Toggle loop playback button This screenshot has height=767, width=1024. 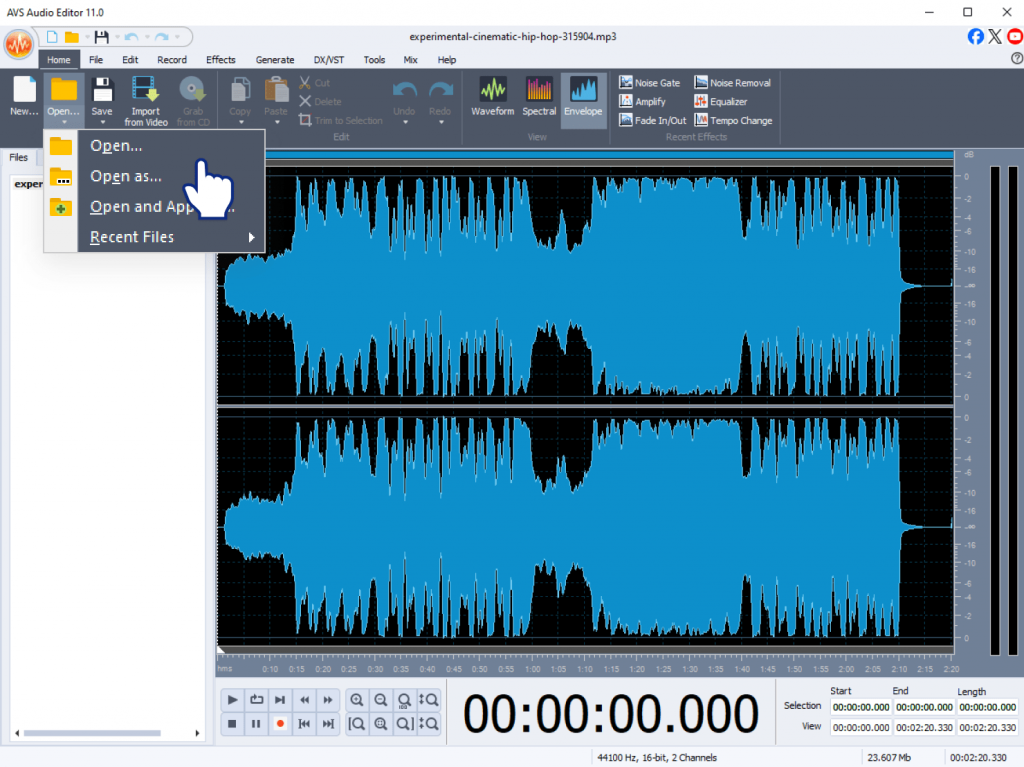(x=256, y=700)
